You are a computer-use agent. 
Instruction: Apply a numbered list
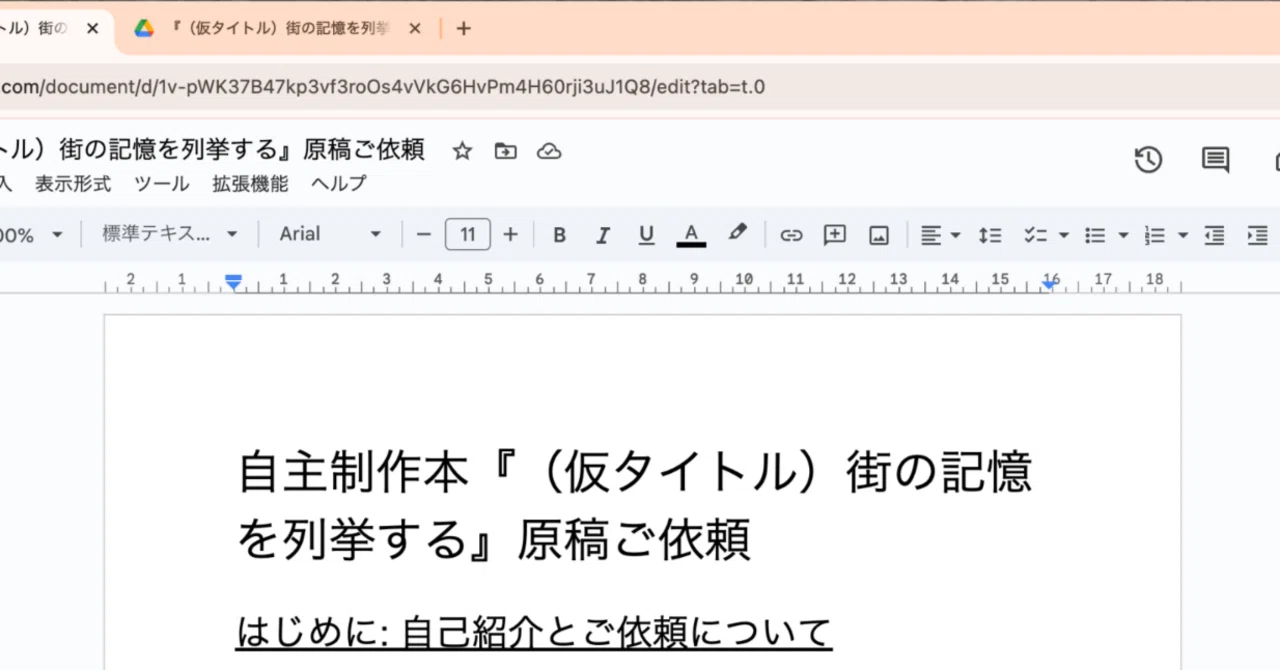coord(1155,235)
